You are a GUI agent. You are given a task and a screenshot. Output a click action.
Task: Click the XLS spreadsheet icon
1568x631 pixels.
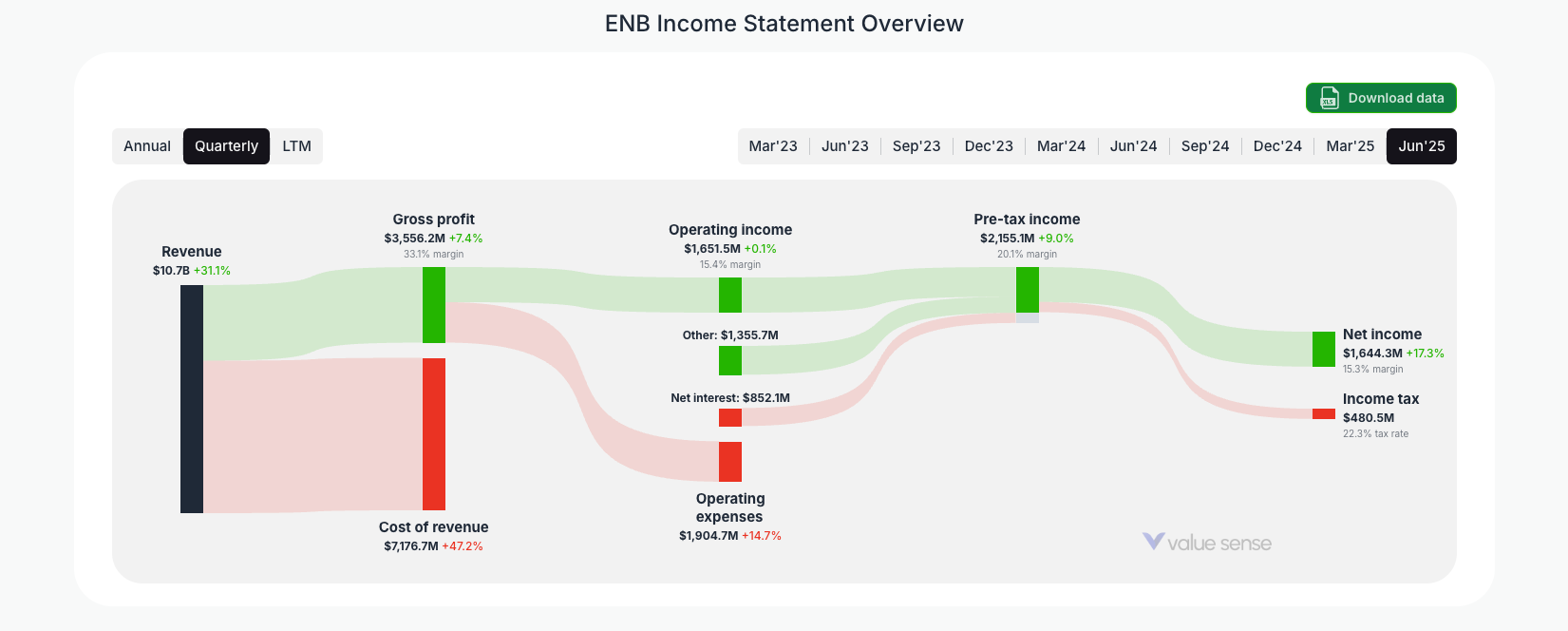1330,98
